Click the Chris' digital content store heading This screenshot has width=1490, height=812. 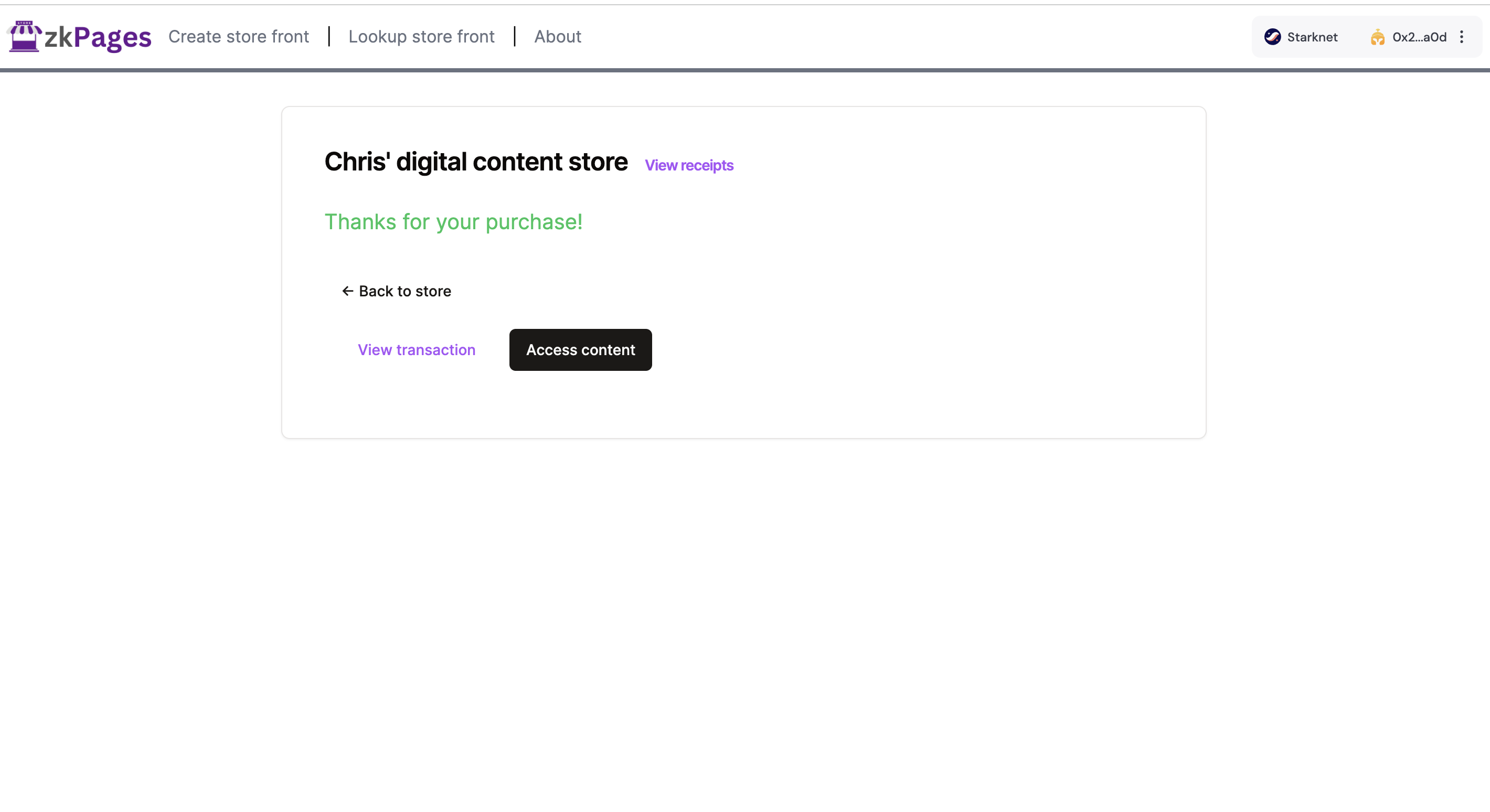pyautogui.click(x=475, y=162)
